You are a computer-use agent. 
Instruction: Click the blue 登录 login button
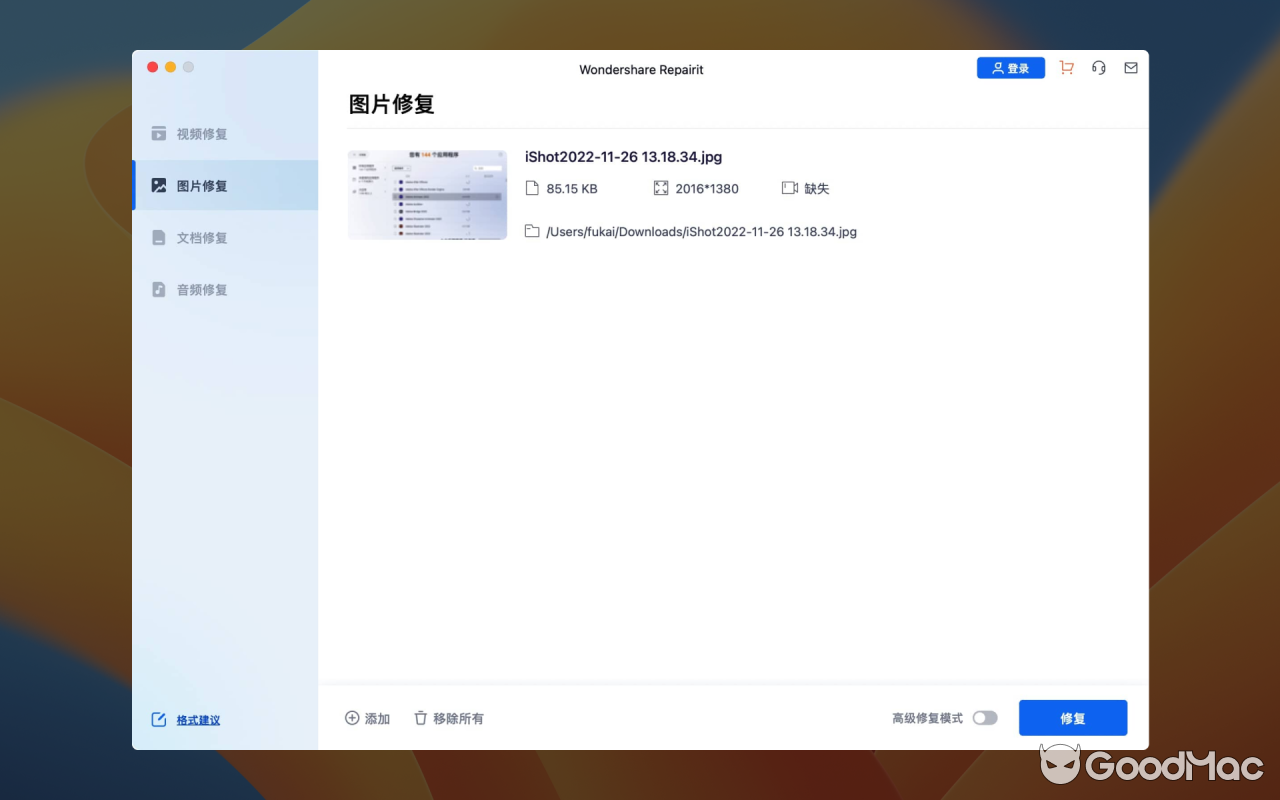(1010, 67)
